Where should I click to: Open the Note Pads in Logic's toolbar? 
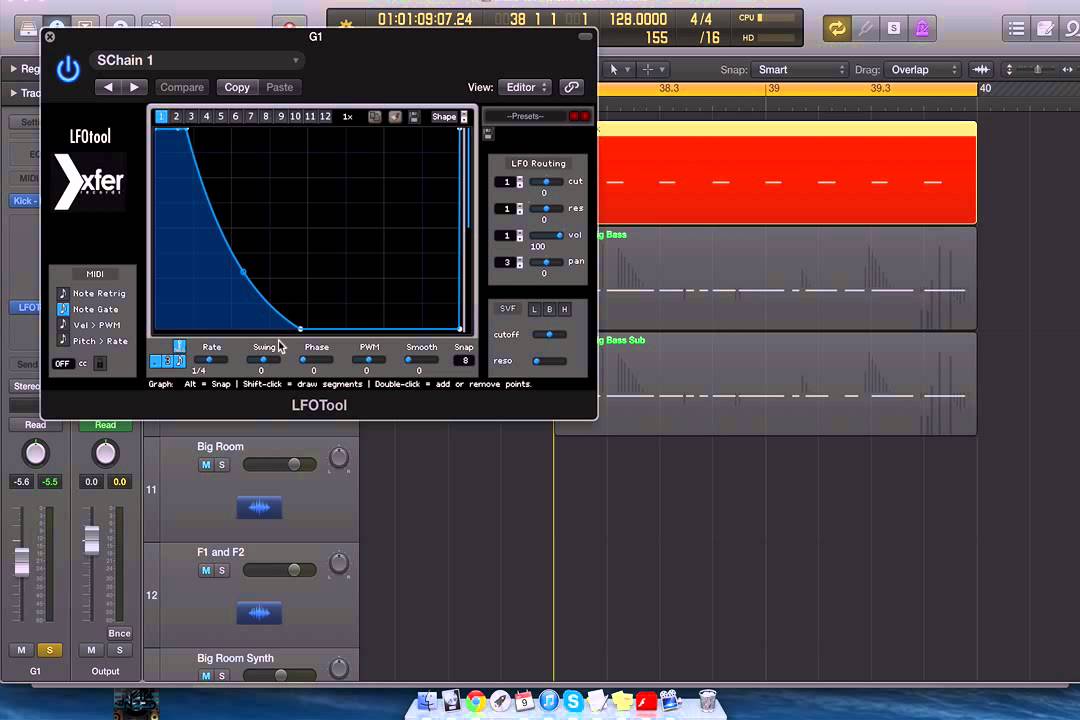[x=1046, y=28]
